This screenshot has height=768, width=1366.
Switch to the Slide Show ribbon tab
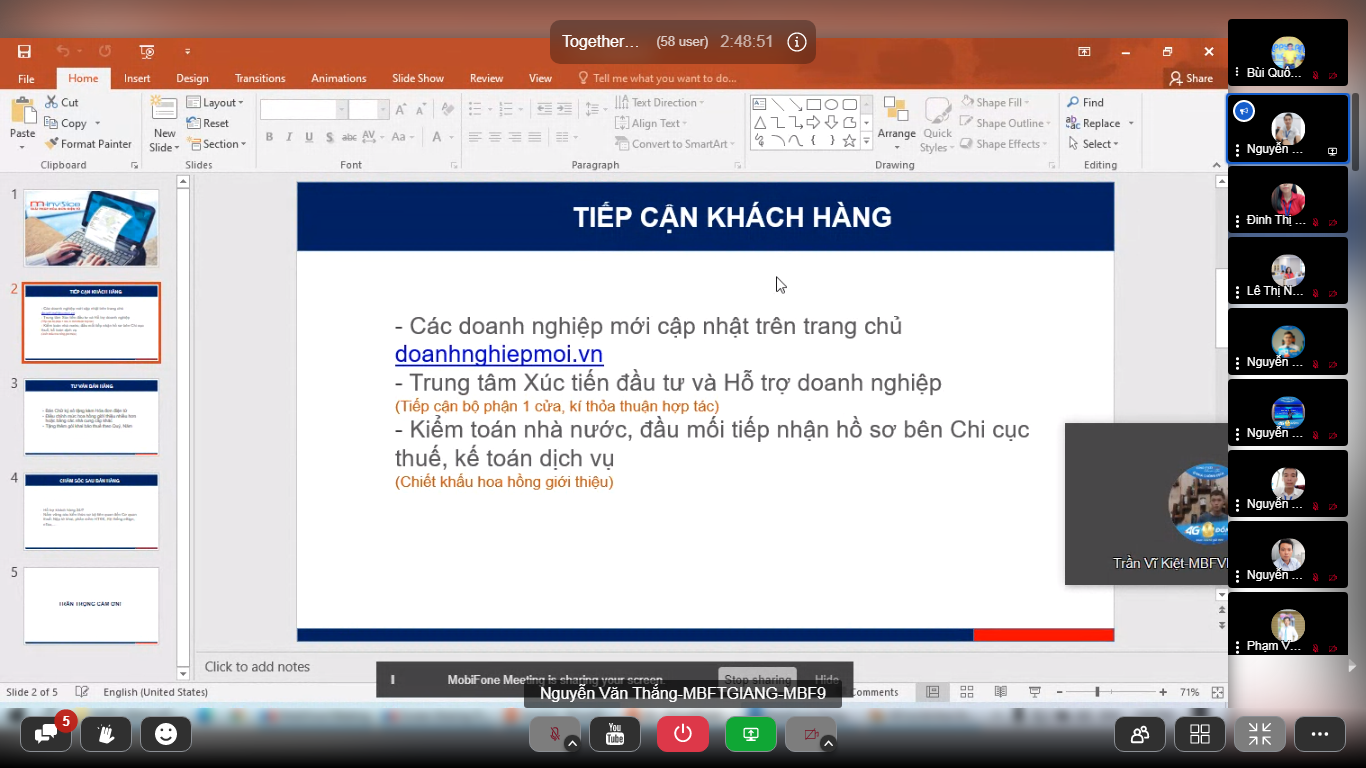point(418,78)
